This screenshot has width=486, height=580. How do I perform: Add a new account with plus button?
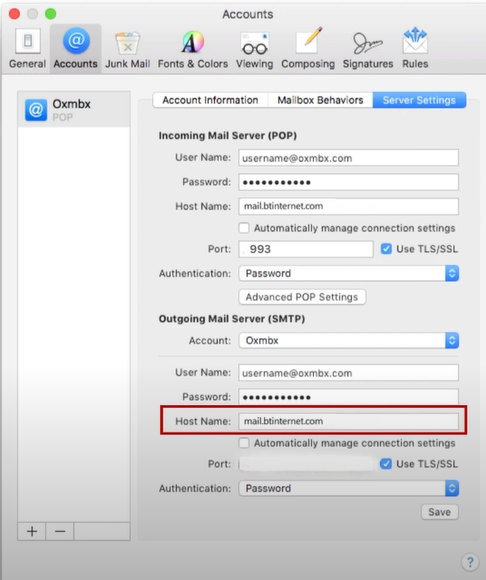point(32,531)
